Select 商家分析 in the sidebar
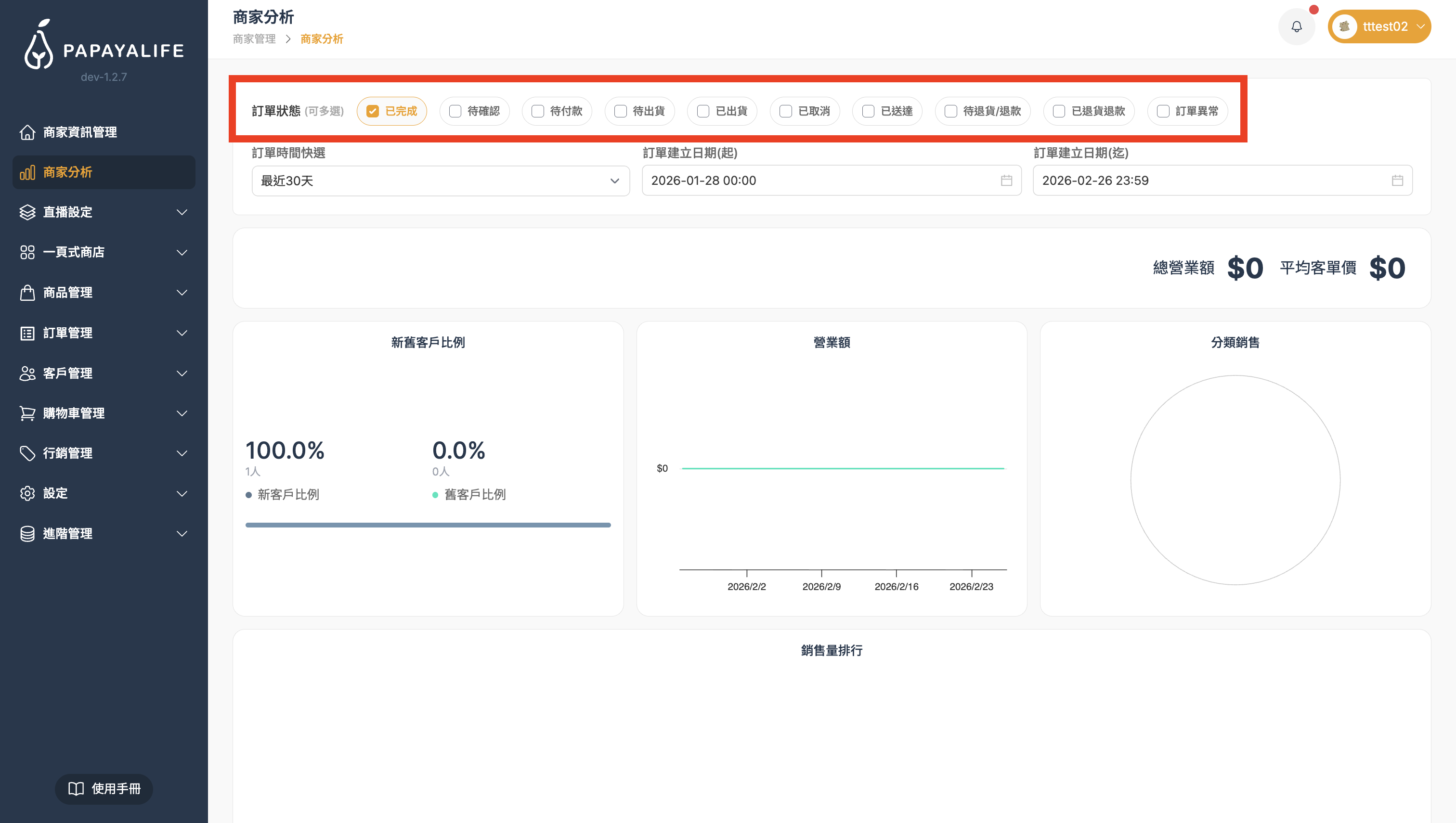This screenshot has width=1456, height=823. [x=104, y=172]
